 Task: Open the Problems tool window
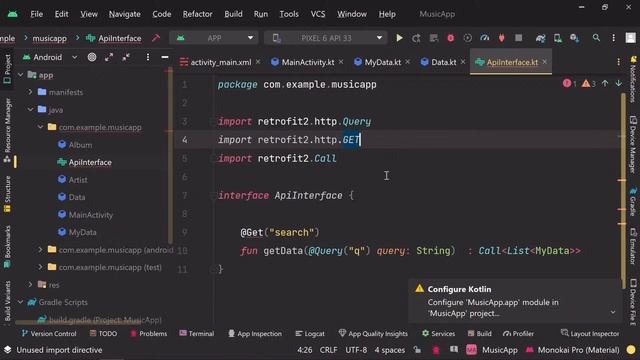tap(149, 333)
